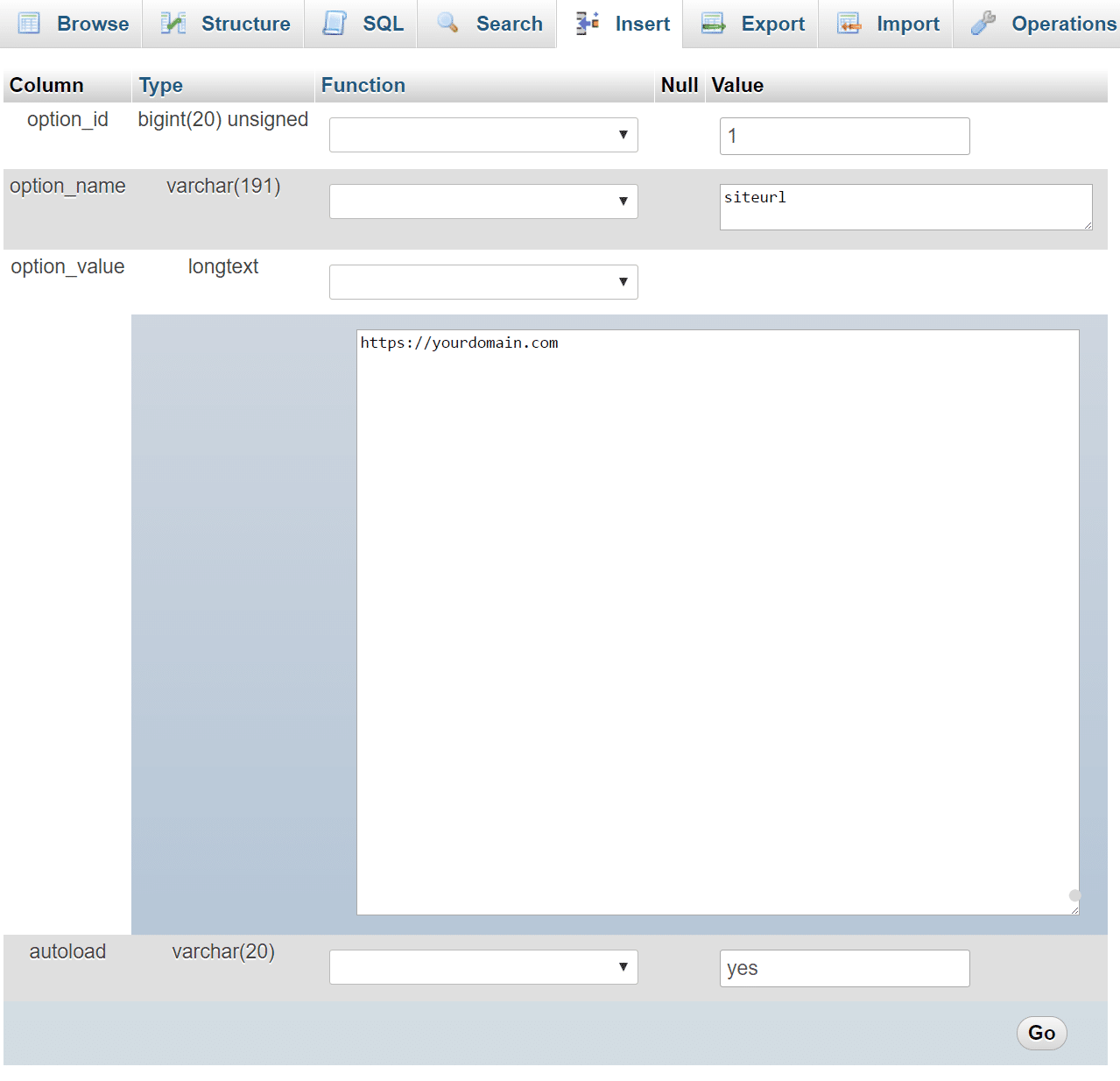1120x1081 pixels.
Task: Click the SQL scroll icon
Action: [x=335, y=24]
